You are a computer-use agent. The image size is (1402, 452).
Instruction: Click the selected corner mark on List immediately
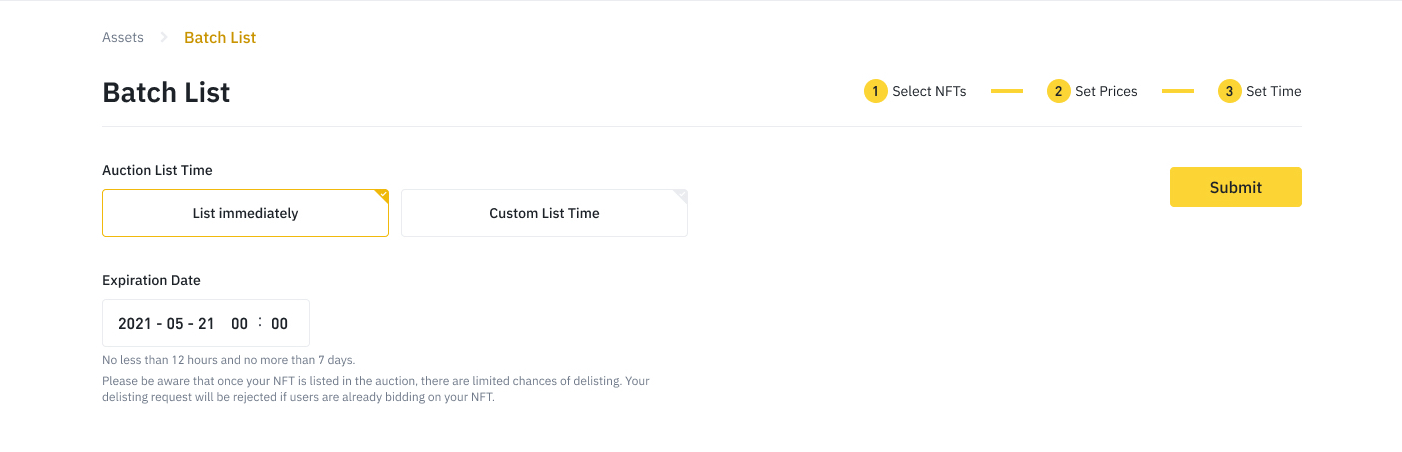pos(382,196)
